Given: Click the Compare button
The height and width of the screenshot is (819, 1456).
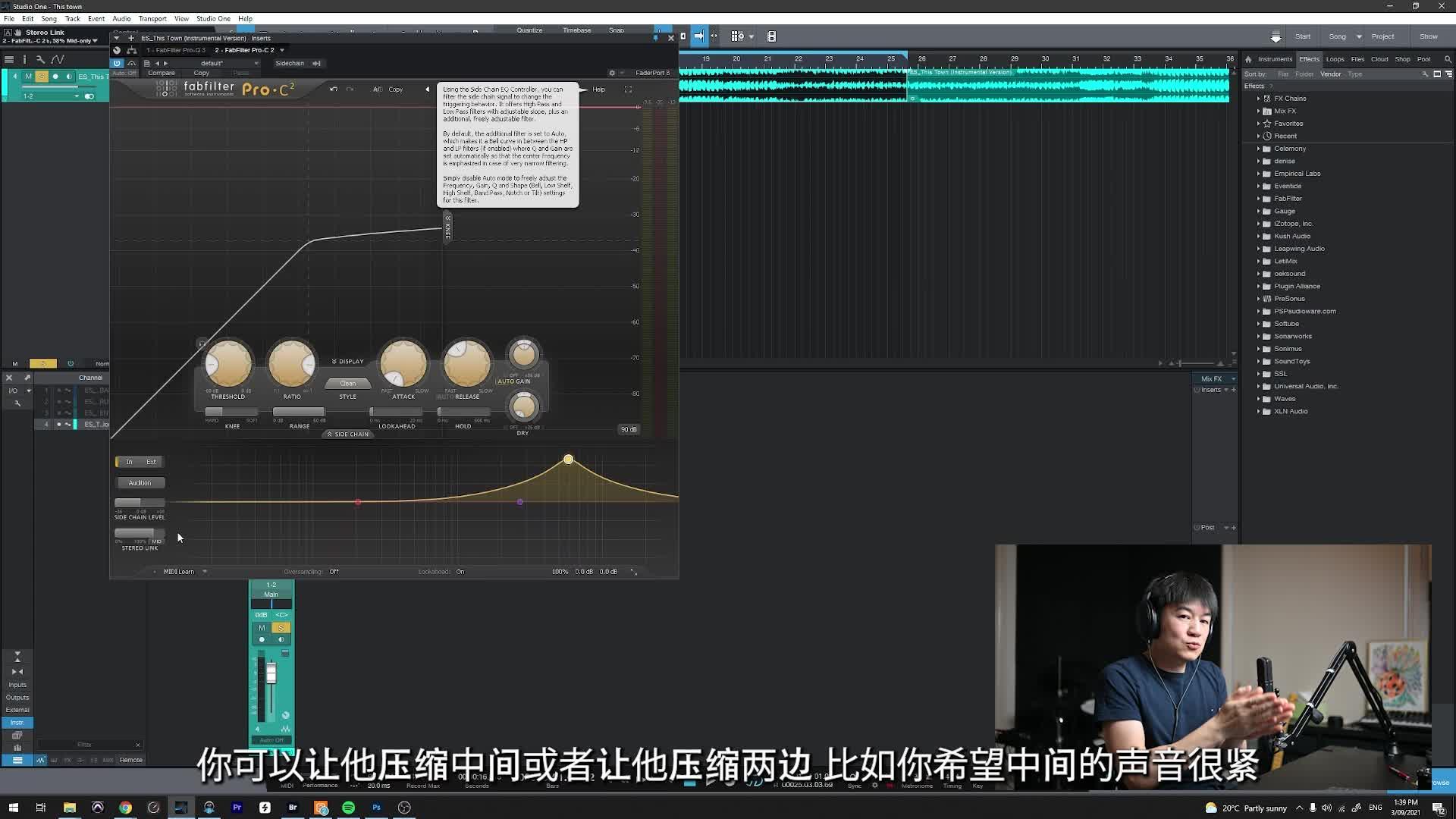Looking at the screenshot, I should click(161, 73).
